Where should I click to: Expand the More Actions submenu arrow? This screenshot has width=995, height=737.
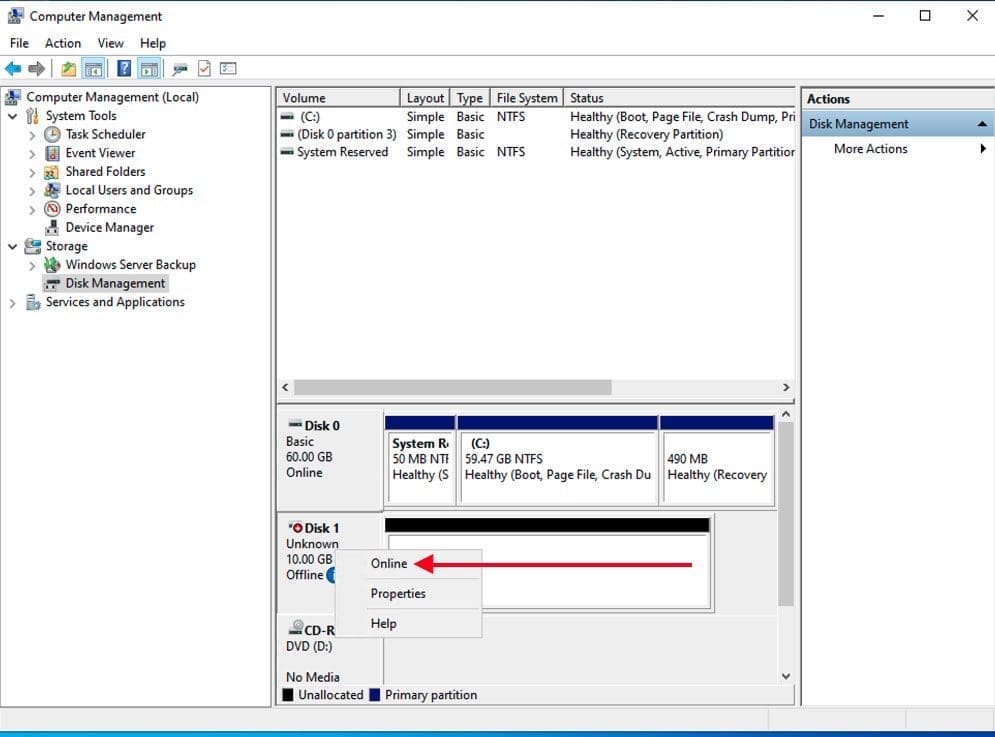click(983, 149)
